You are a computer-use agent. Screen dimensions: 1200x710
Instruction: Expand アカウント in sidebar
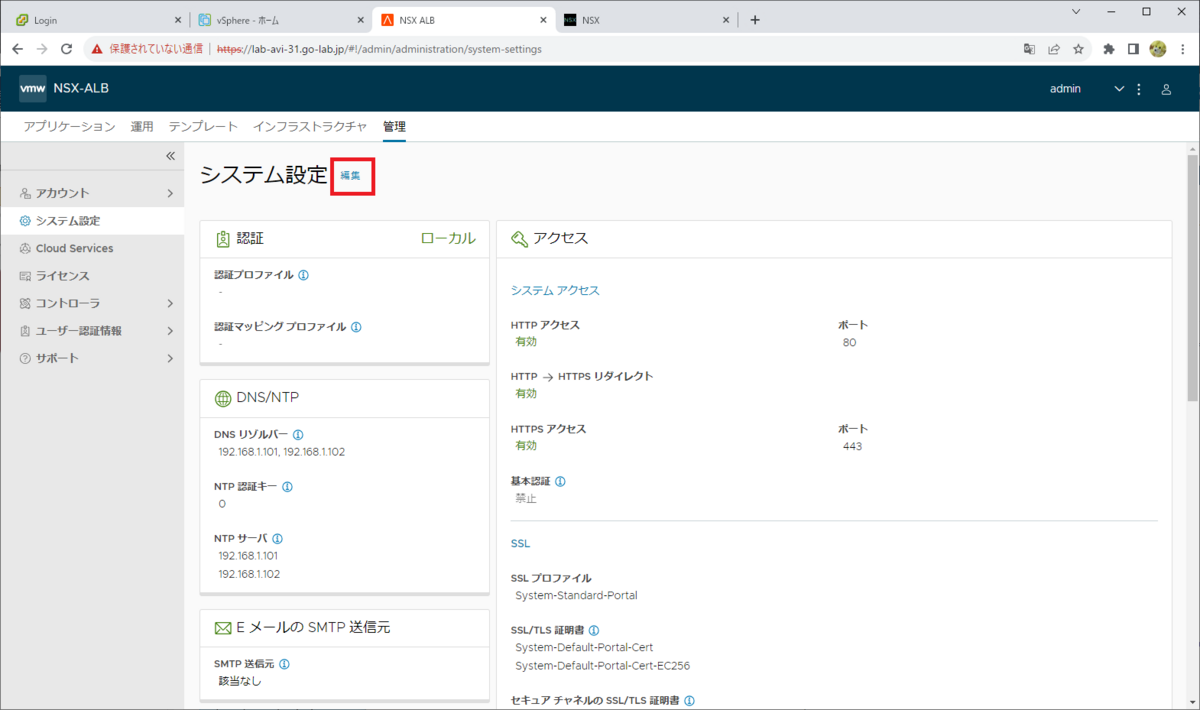click(170, 193)
